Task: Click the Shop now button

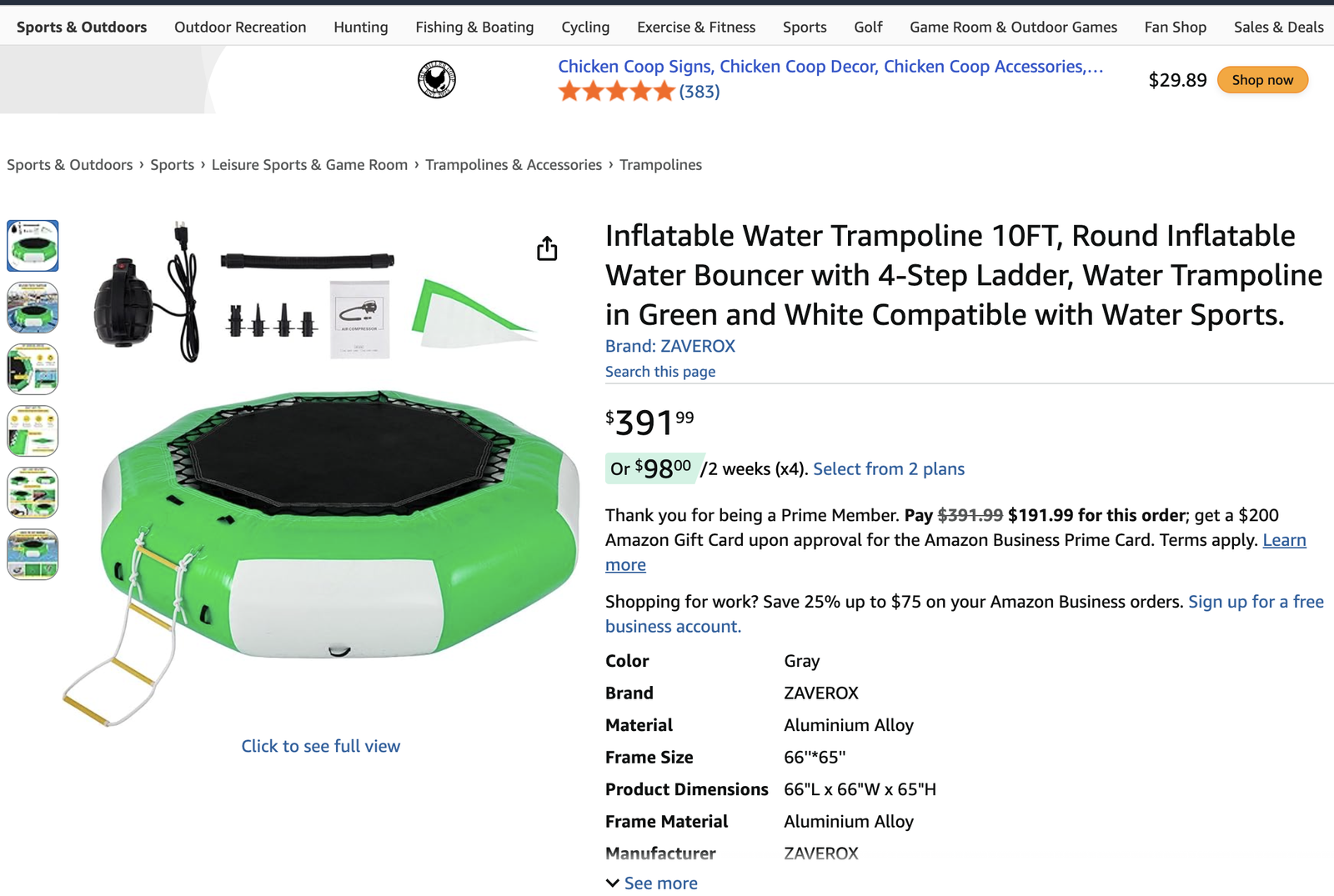Action: click(1261, 79)
